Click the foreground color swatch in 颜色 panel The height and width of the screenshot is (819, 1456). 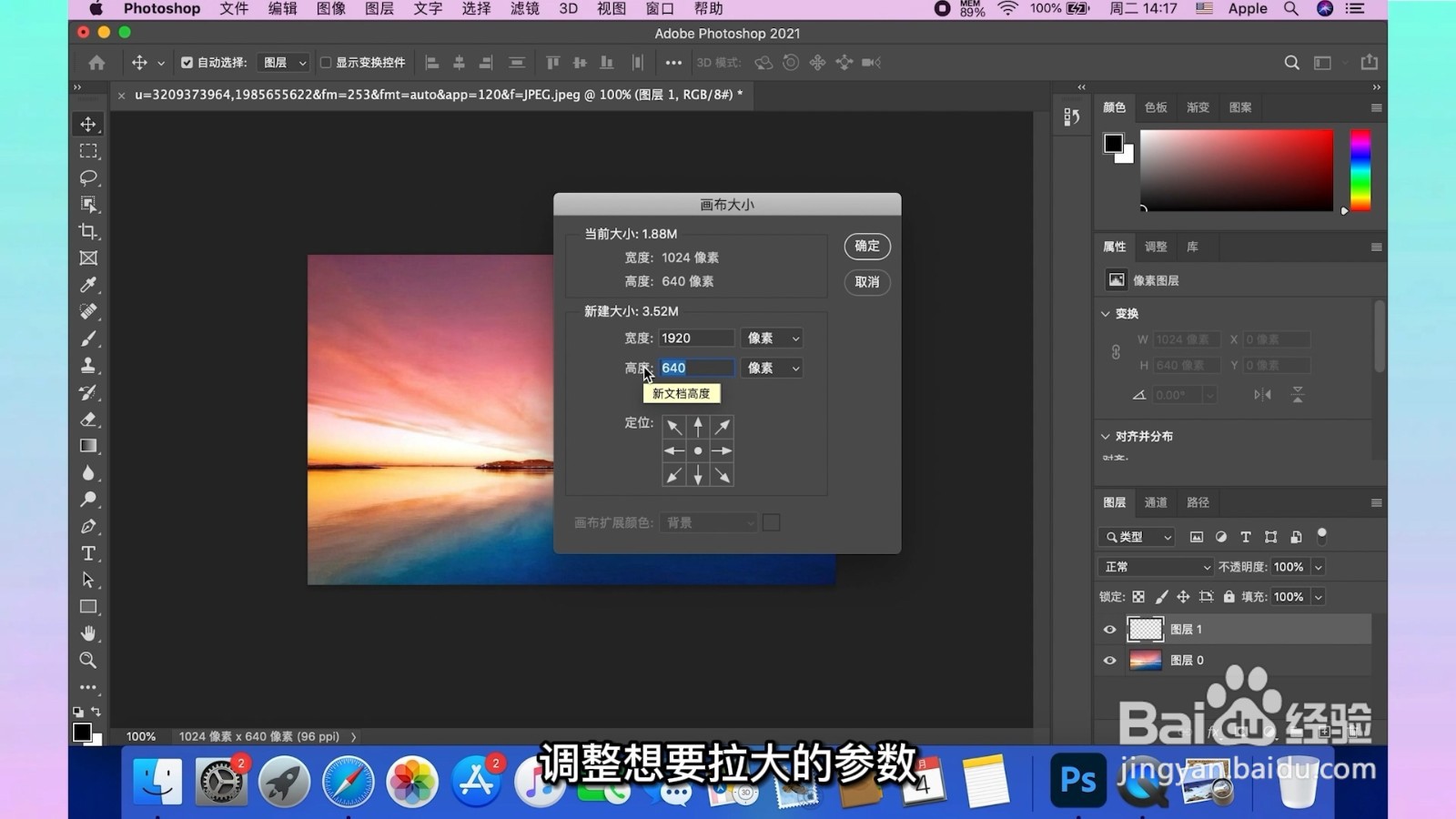tap(1113, 143)
